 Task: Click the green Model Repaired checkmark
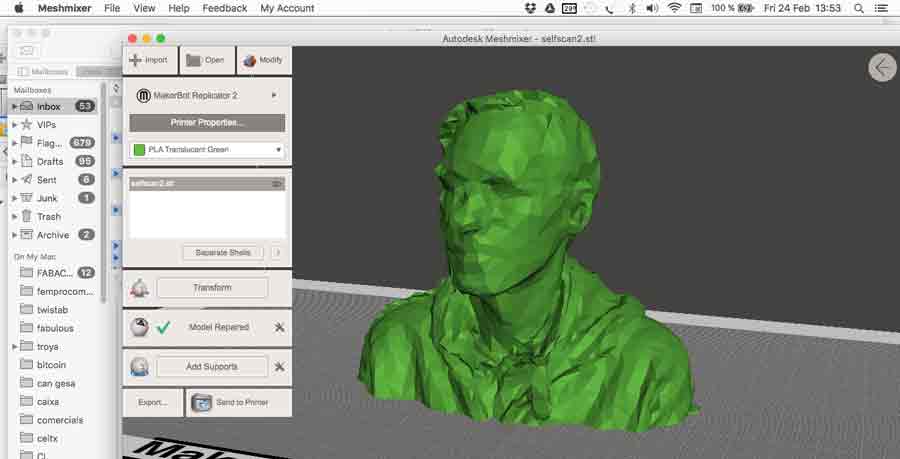pyautogui.click(x=164, y=327)
